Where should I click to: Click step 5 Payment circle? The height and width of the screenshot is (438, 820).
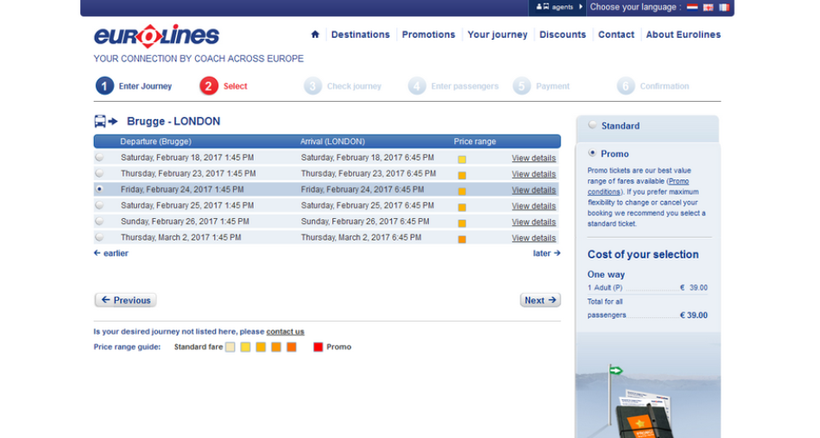click(x=521, y=86)
